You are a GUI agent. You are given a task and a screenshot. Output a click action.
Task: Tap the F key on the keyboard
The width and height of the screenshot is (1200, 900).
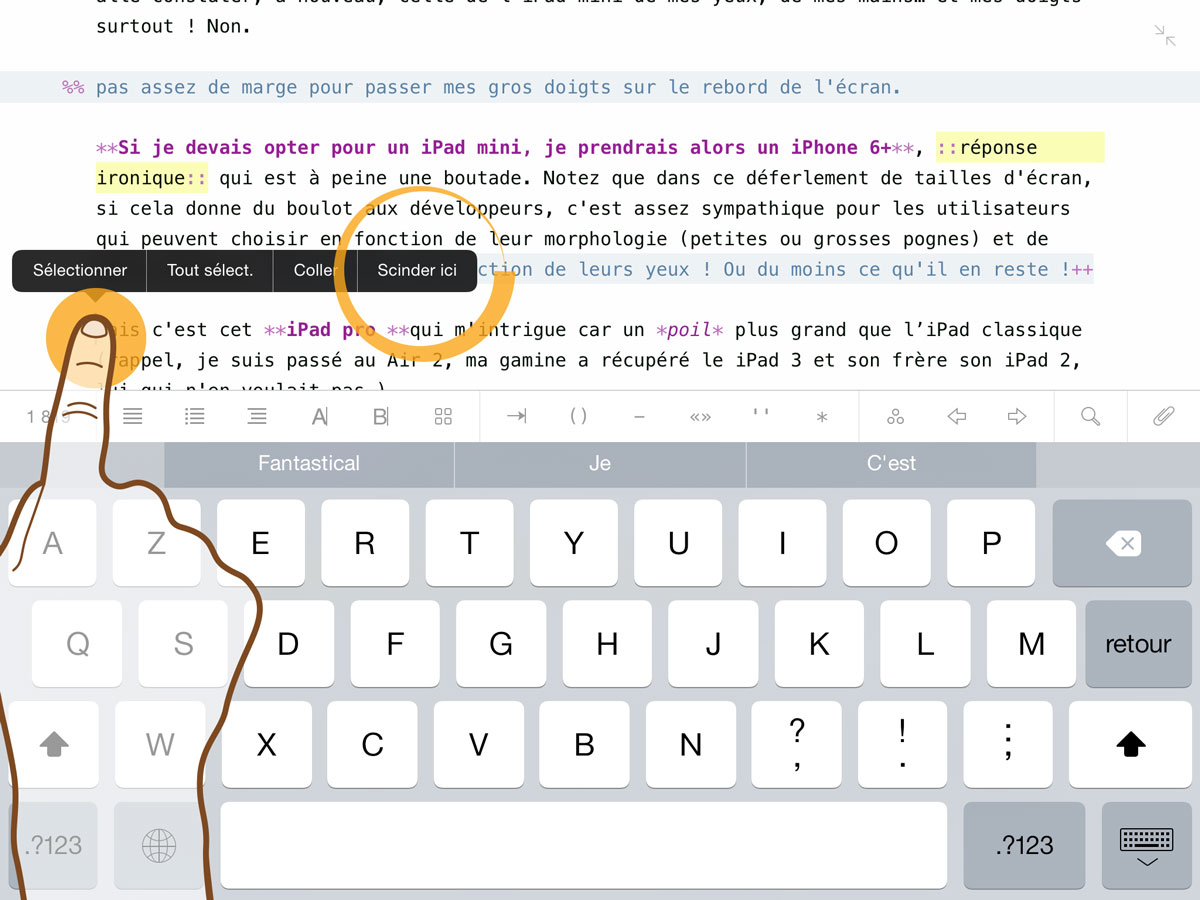tap(395, 644)
